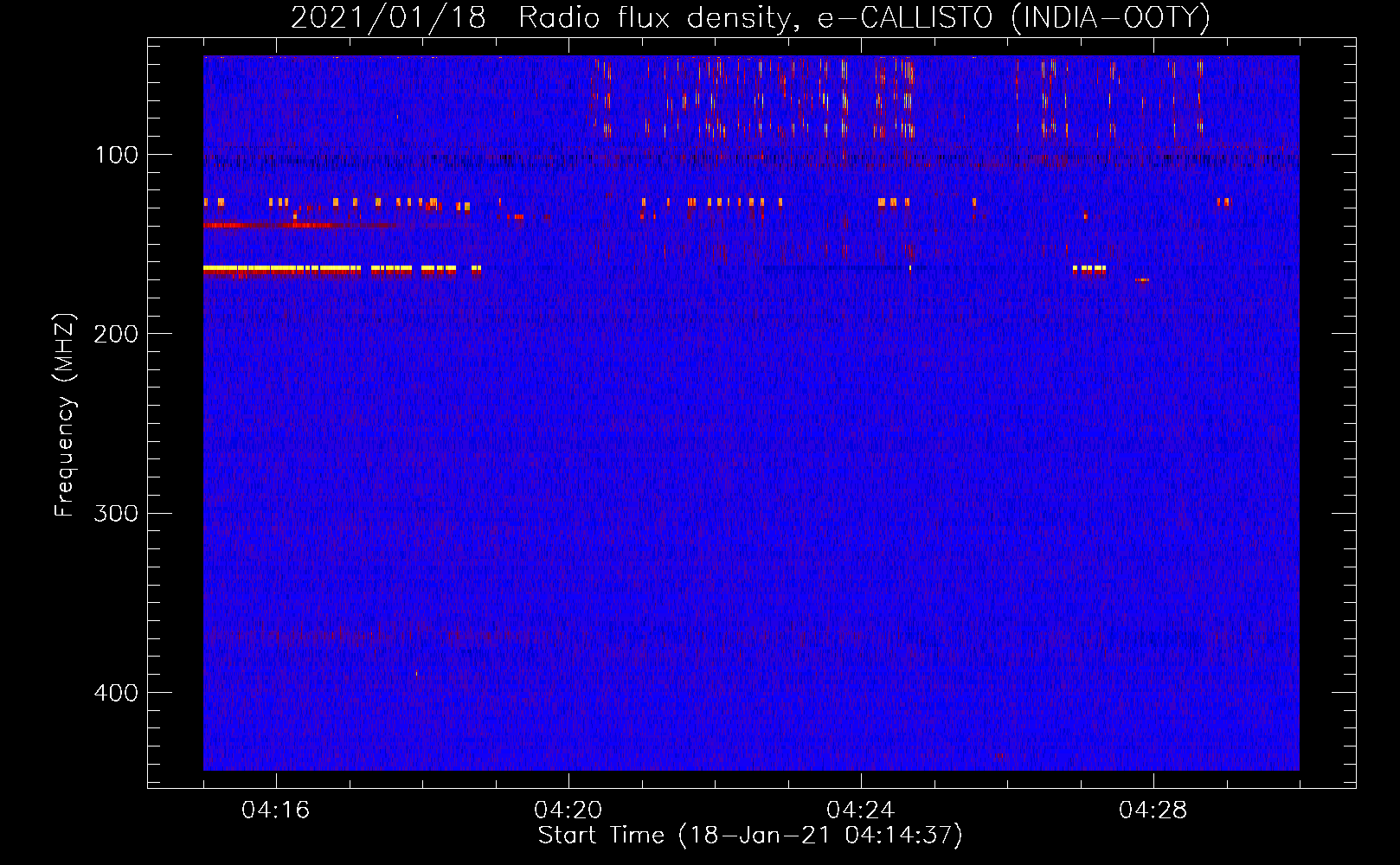Click the 400 frequency tick label
The image size is (1400, 865).
tap(117, 693)
